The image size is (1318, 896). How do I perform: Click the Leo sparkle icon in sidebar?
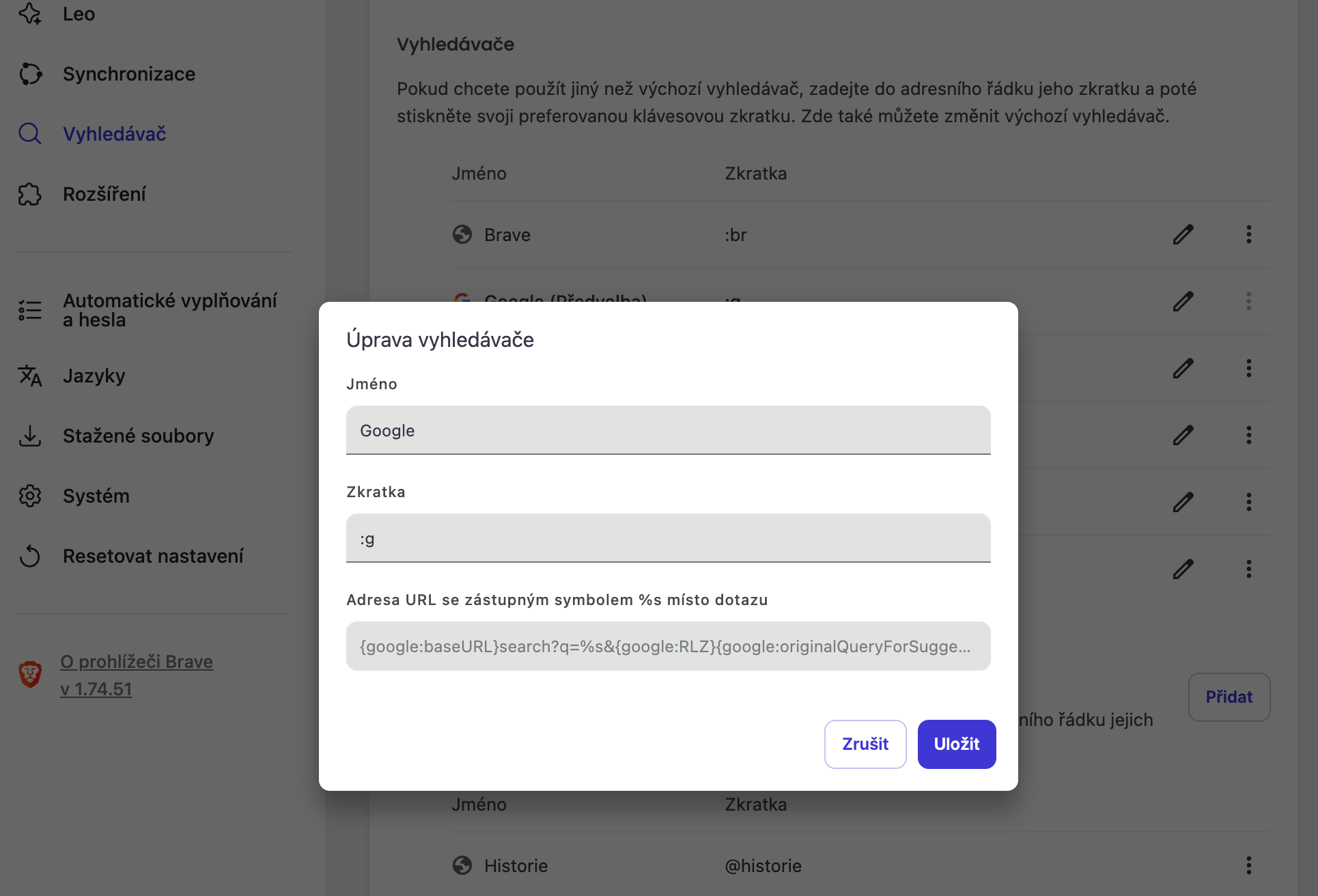click(30, 14)
